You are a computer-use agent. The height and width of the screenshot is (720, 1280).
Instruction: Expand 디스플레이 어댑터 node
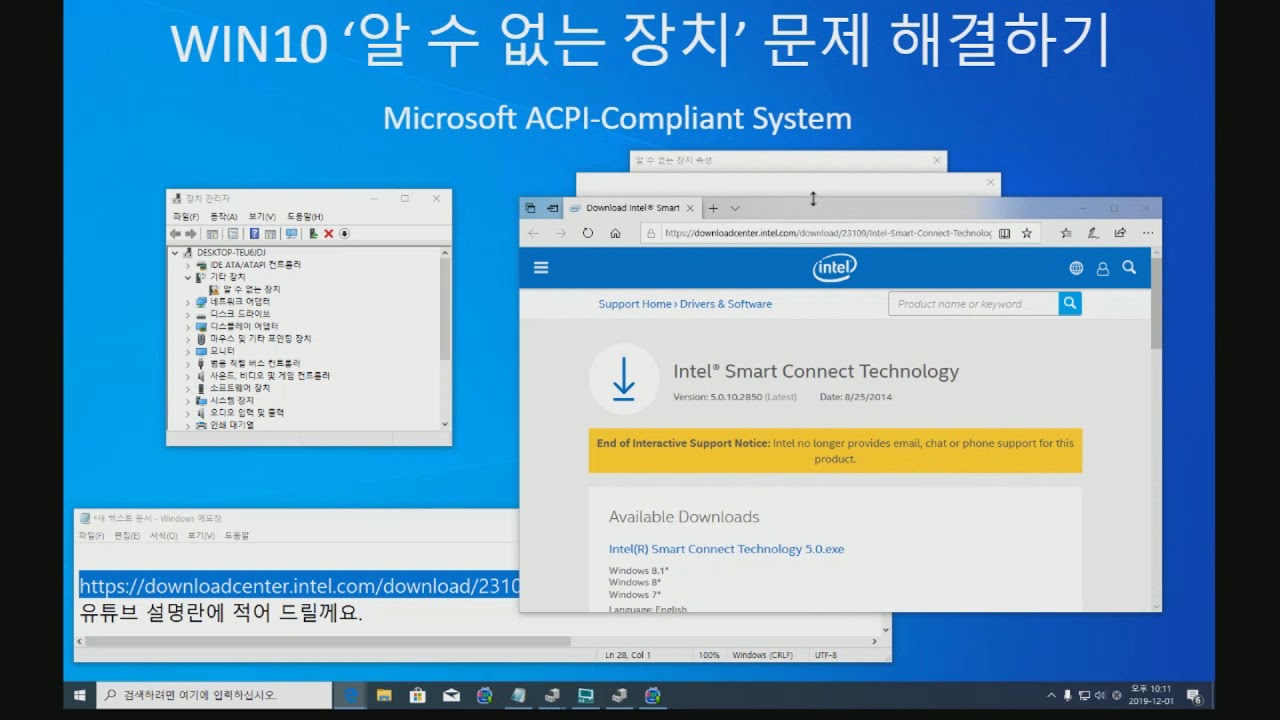coord(188,326)
